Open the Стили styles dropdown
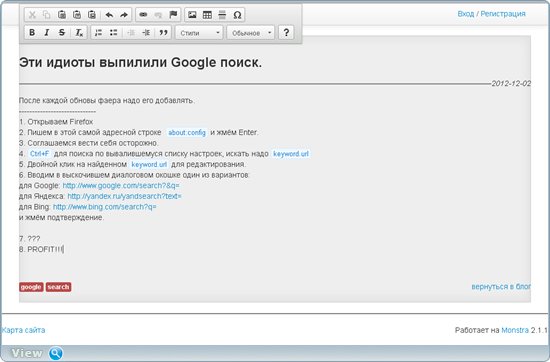Viewport: 550px width, 362px height. 199,33
